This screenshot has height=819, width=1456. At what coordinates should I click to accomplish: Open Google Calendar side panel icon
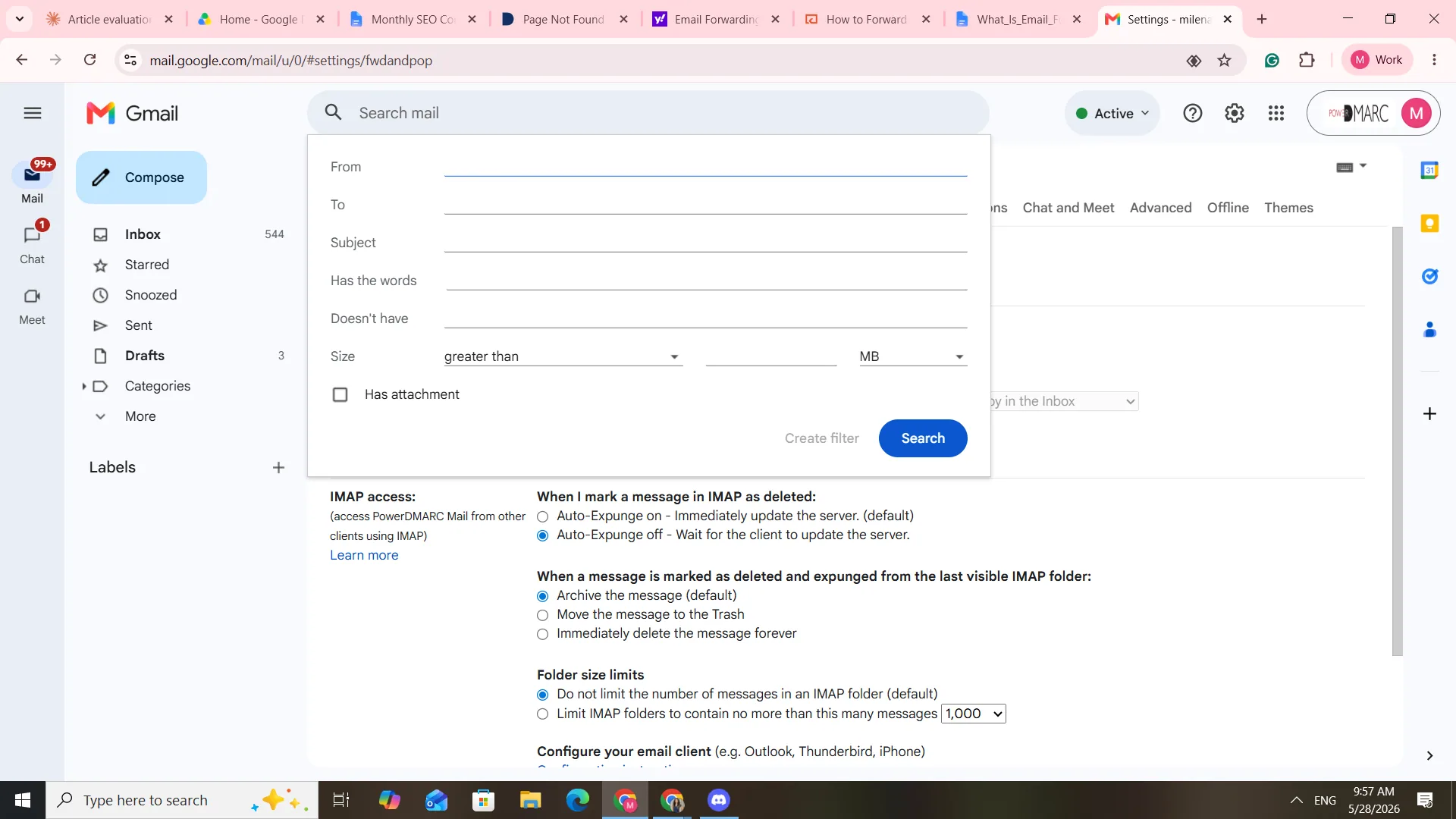1429,171
